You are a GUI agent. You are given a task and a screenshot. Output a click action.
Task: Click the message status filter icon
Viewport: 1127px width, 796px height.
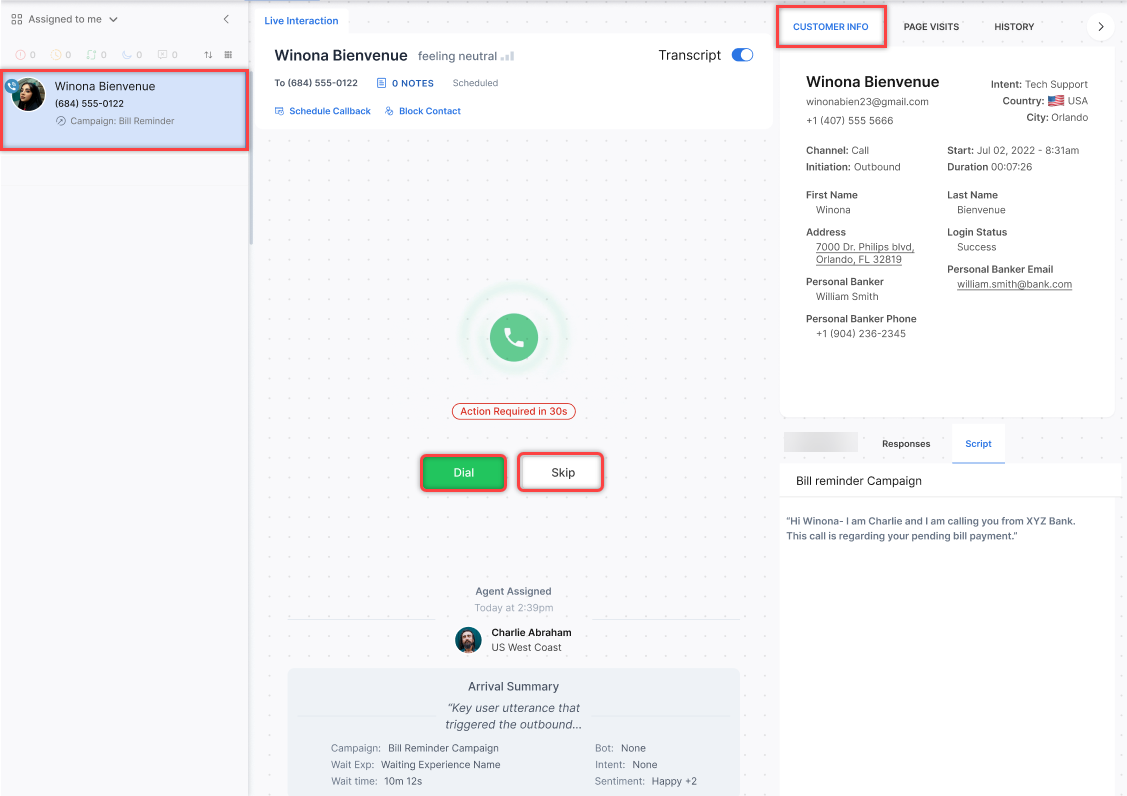pos(162,55)
